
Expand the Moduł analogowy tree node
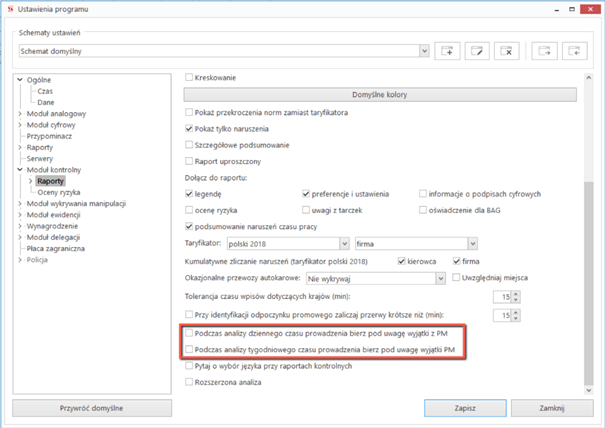20,114
